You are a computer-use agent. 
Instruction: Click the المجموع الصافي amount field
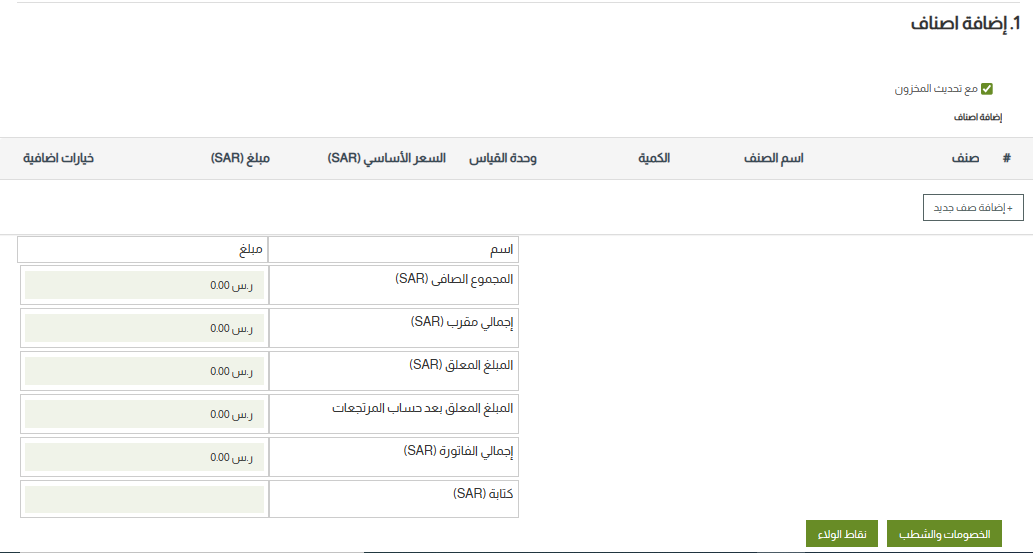click(x=144, y=285)
